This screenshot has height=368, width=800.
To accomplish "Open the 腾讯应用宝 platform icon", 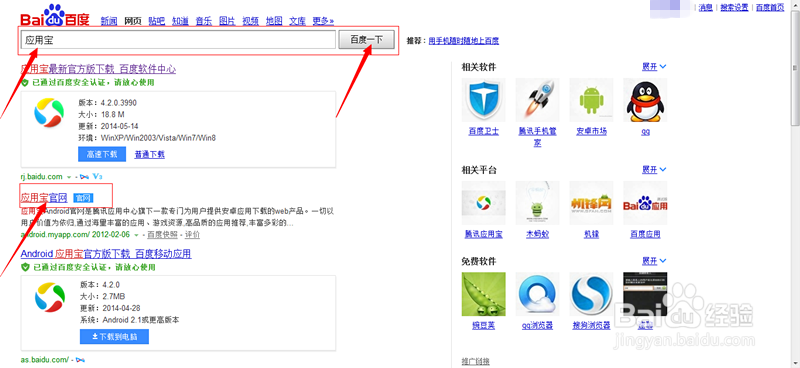I will click(484, 203).
